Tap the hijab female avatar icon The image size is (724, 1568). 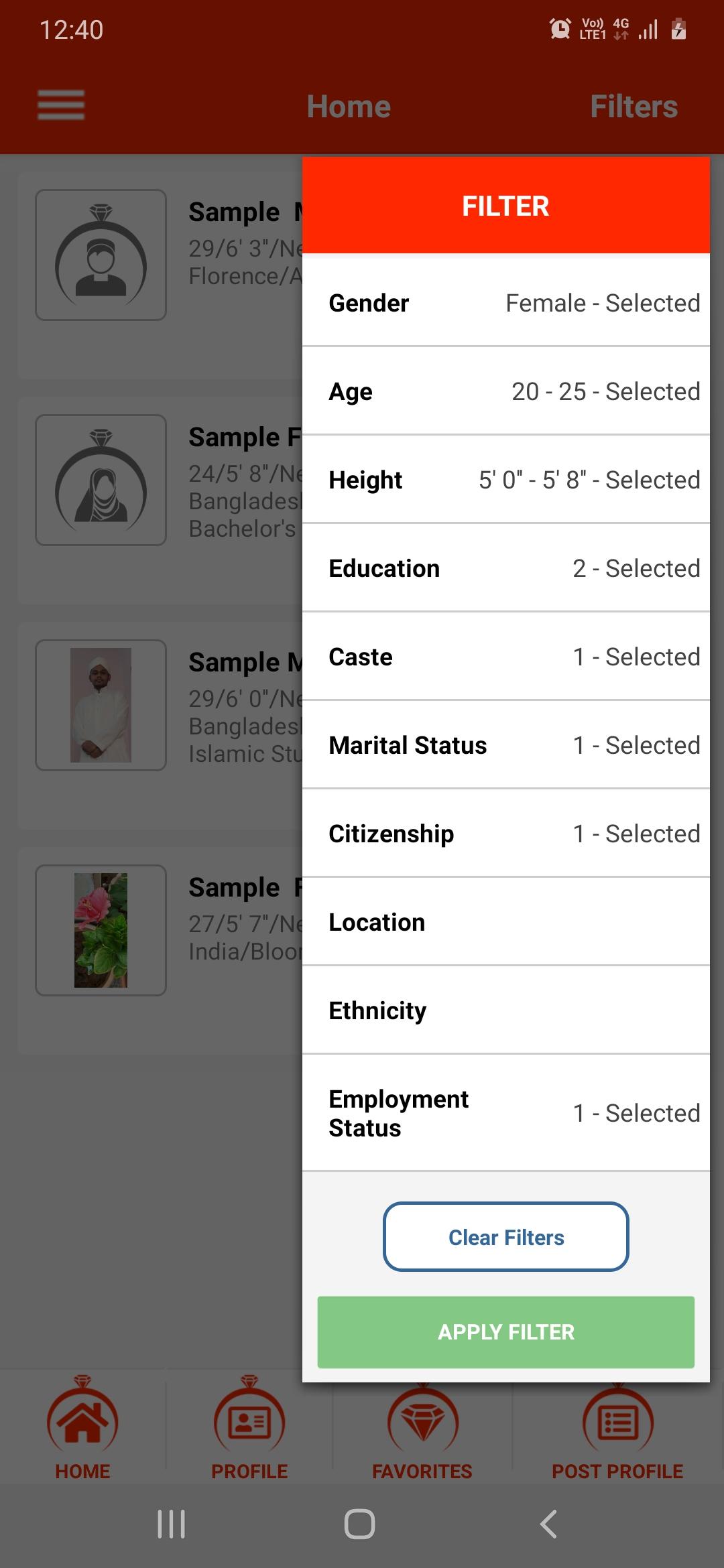(x=101, y=480)
